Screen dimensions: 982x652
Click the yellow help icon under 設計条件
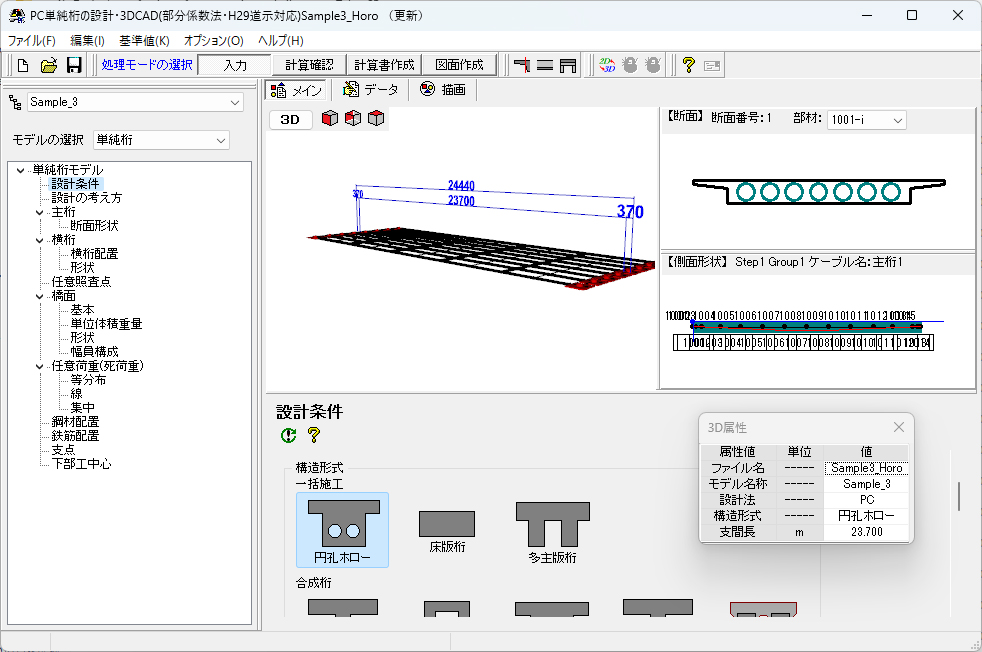pos(314,435)
